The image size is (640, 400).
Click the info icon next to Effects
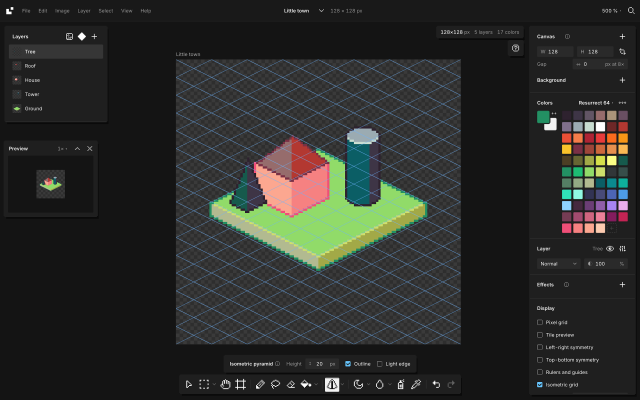coord(566,284)
